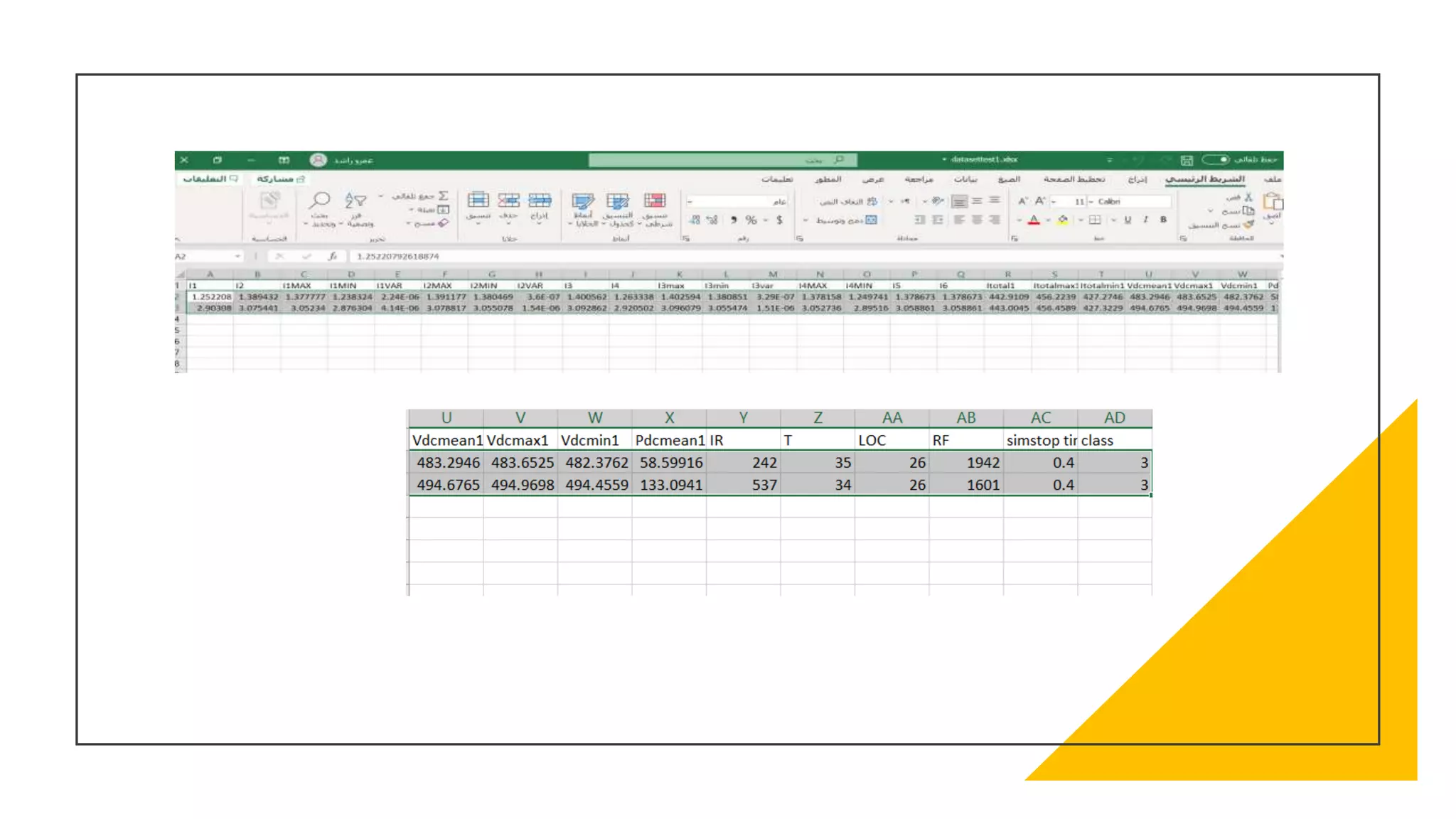Click the Save disk icon
The width and height of the screenshot is (1456, 819).
(1187, 160)
